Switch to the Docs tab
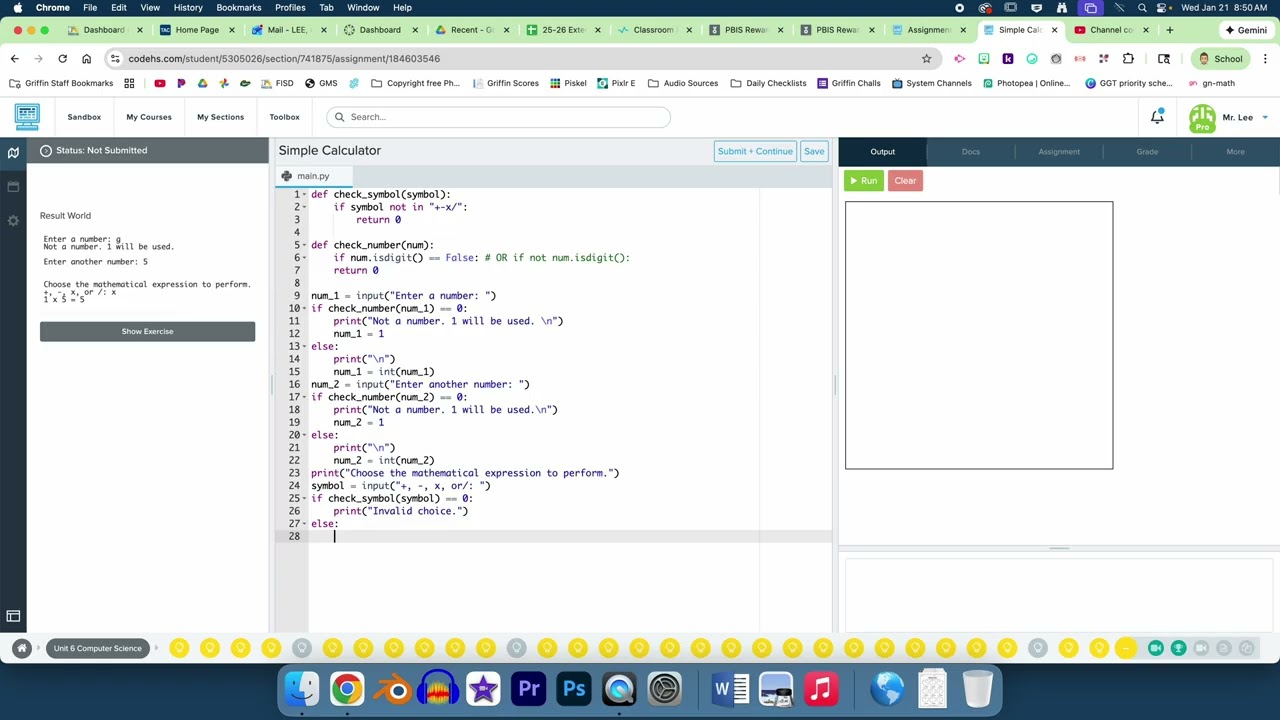 (x=971, y=152)
